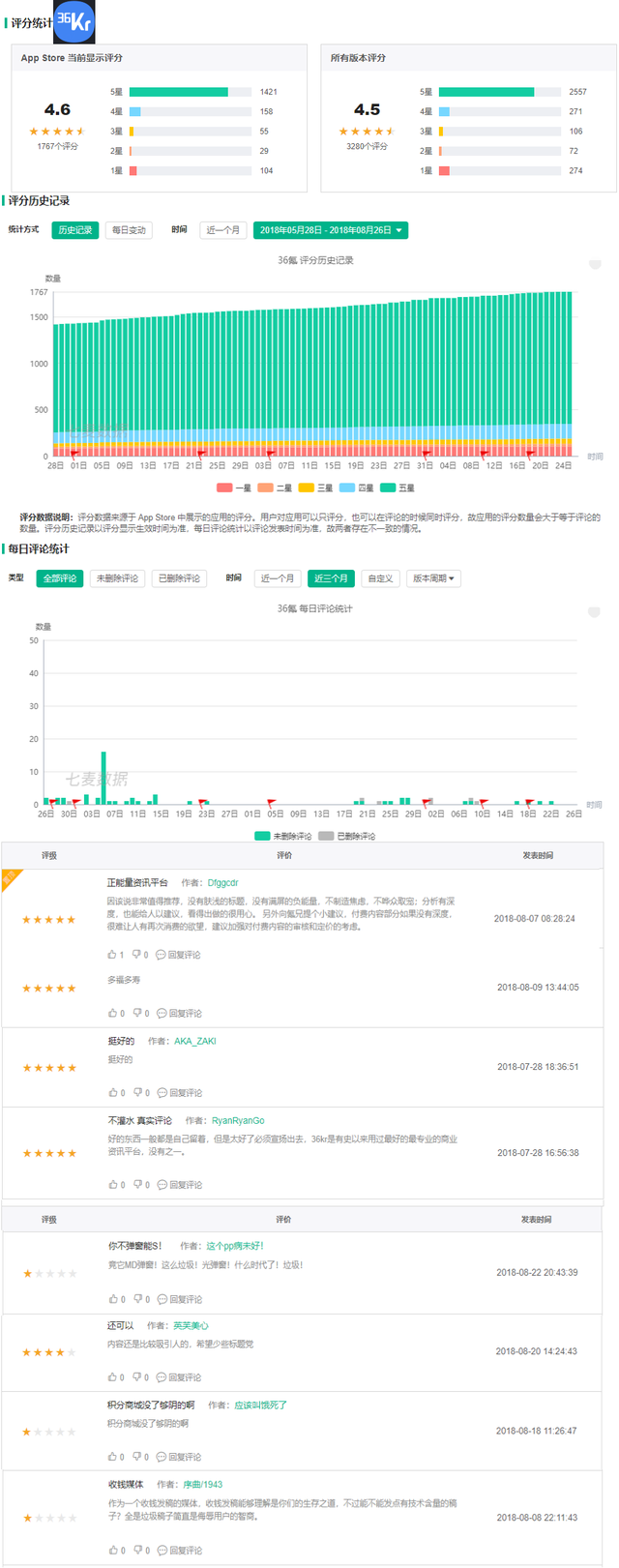This screenshot has height=1568, width=619.
Task: Filter to 未删除评论 type
Action: [x=118, y=578]
